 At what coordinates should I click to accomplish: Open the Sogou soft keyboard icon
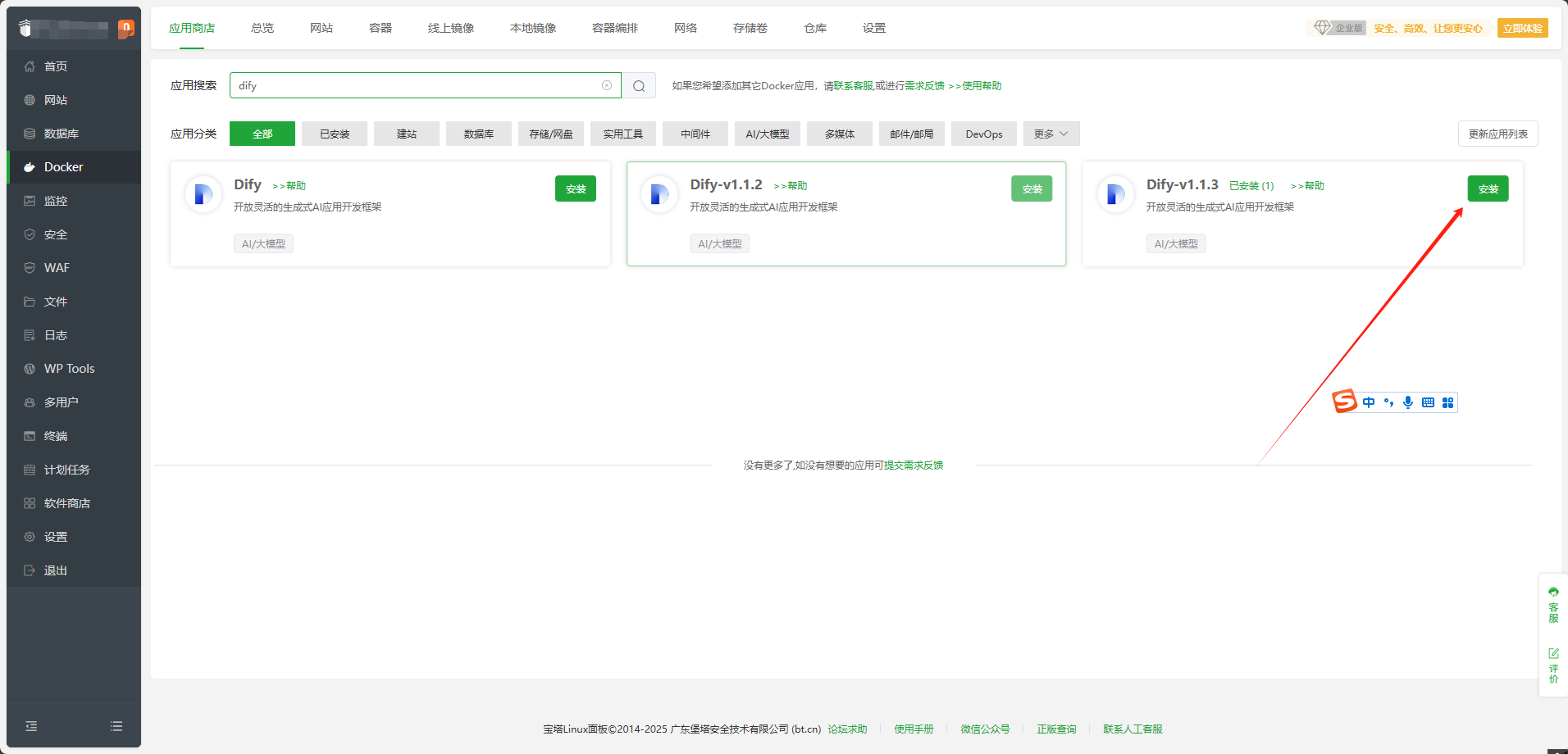click(1428, 402)
